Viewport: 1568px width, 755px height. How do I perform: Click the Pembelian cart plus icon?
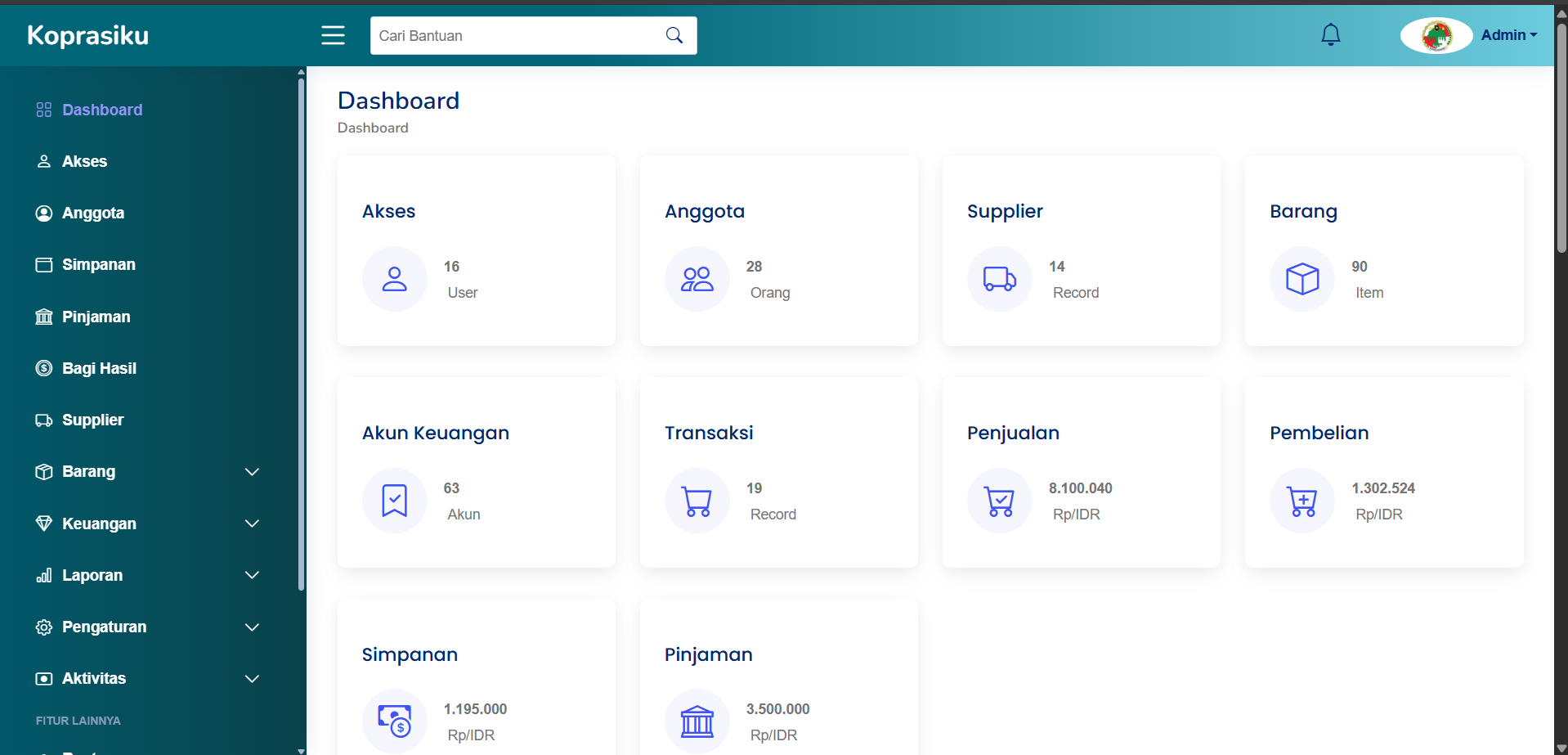[1301, 501]
